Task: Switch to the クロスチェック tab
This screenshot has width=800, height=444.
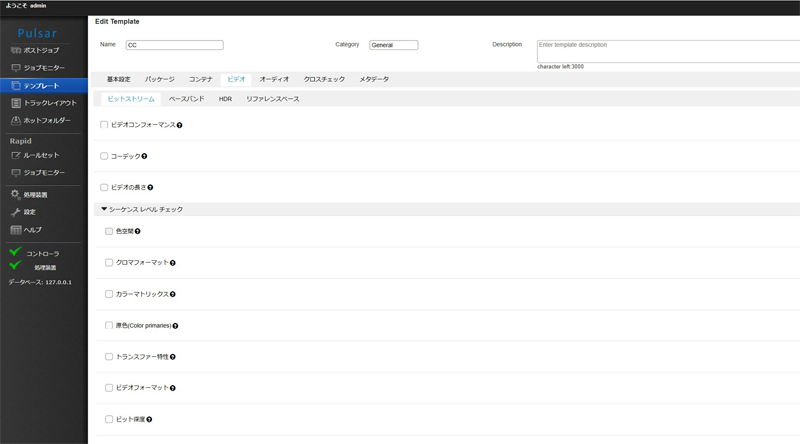Action: click(324, 79)
